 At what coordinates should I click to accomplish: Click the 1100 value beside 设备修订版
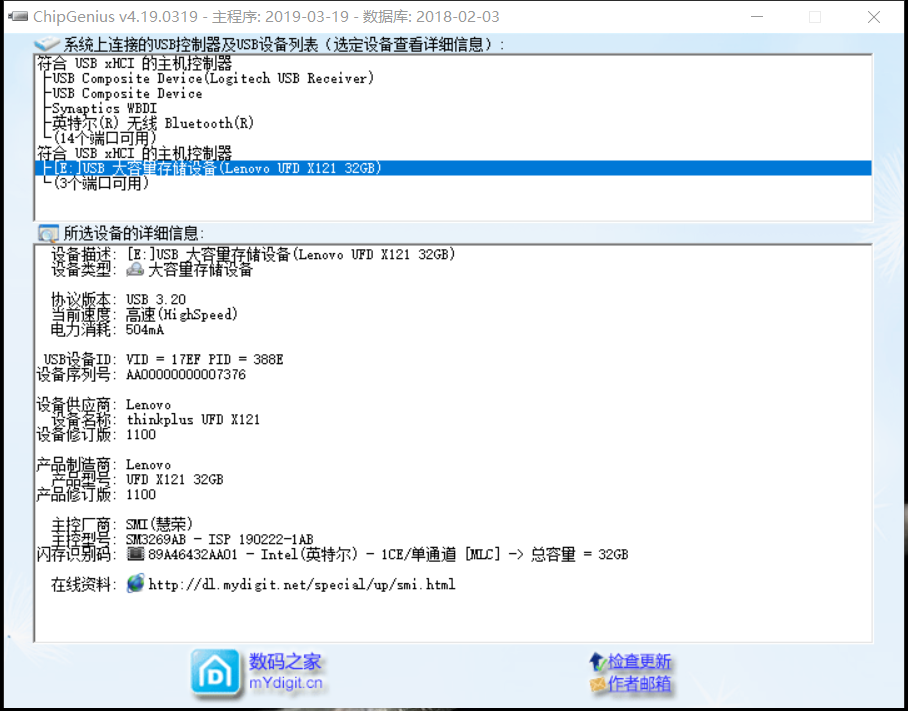tap(141, 434)
